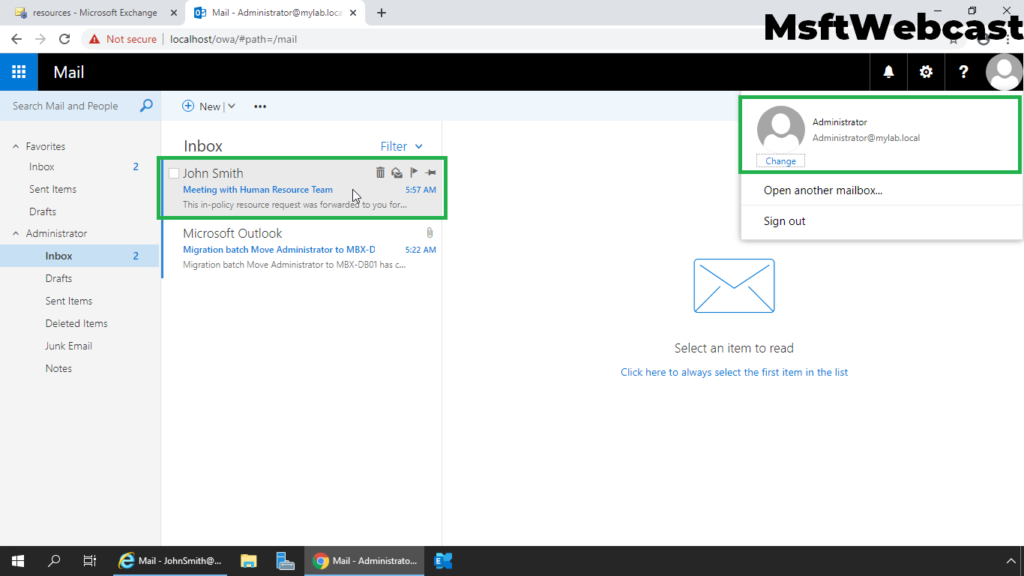This screenshot has width=1024, height=576.
Task: Open File Explorer from the taskbar
Action: [x=249, y=561]
